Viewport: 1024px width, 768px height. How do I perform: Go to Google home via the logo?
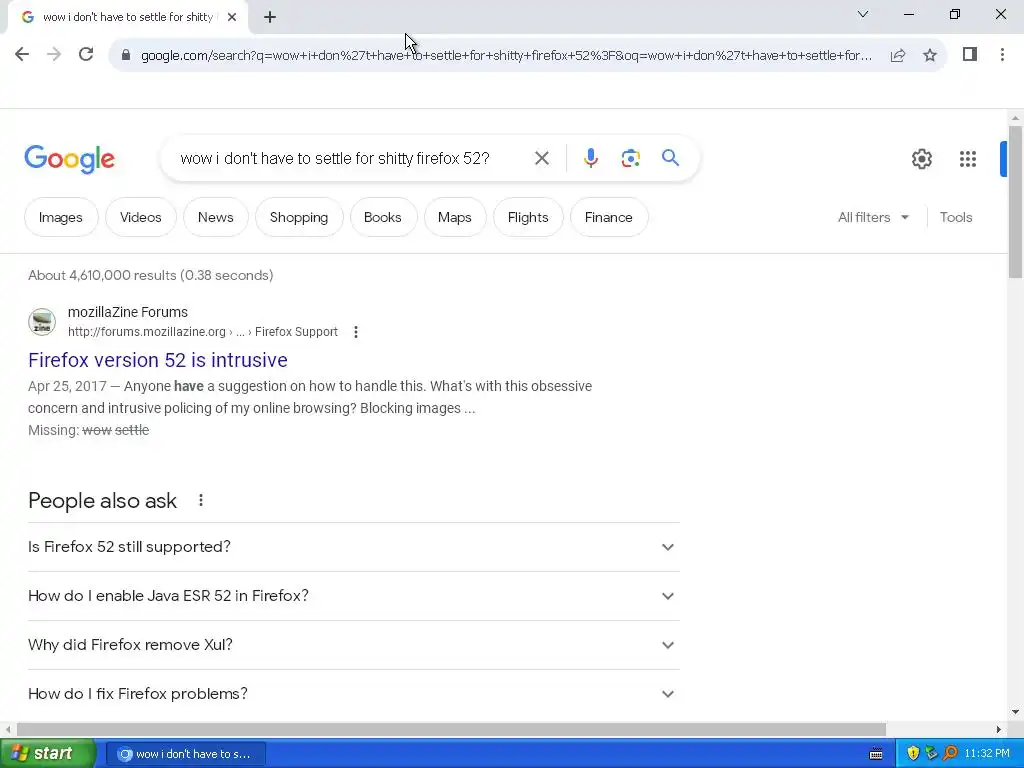70,159
